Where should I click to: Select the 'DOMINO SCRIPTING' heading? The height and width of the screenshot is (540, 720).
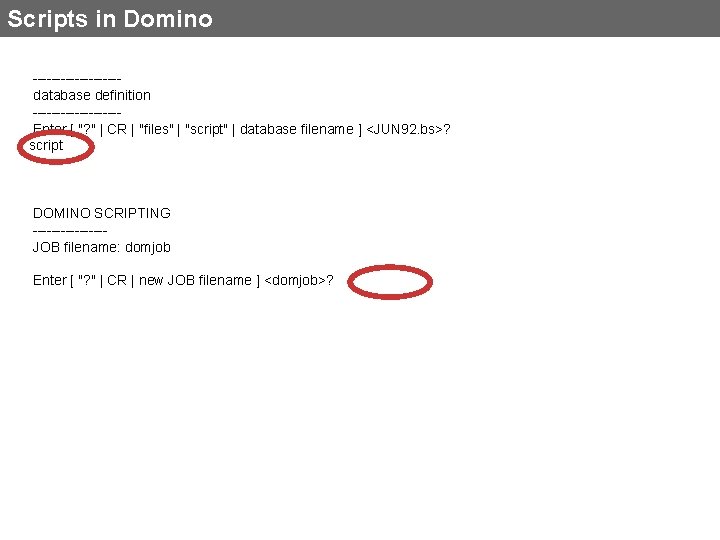[x=102, y=213]
